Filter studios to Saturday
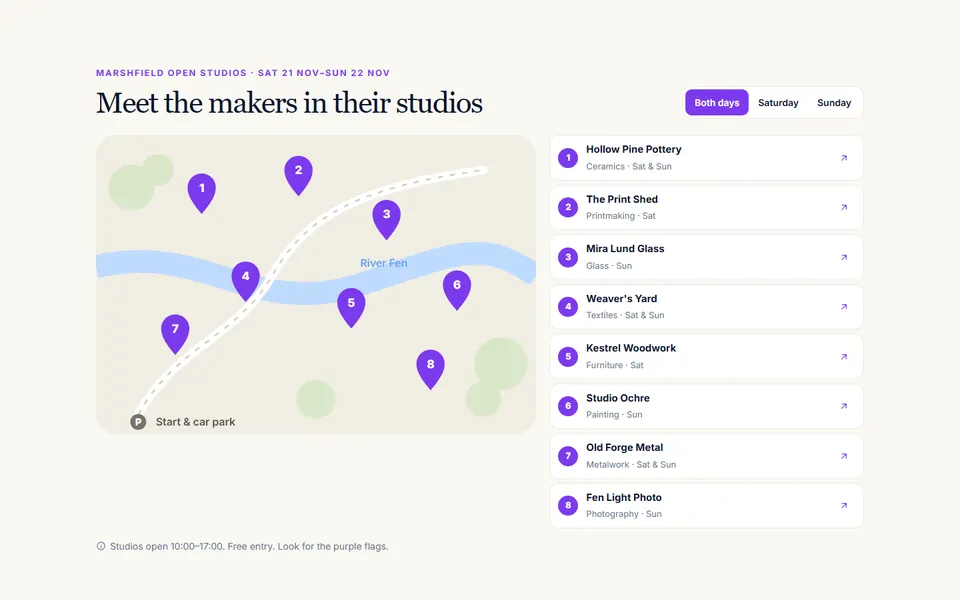The width and height of the screenshot is (960, 600). click(x=778, y=102)
